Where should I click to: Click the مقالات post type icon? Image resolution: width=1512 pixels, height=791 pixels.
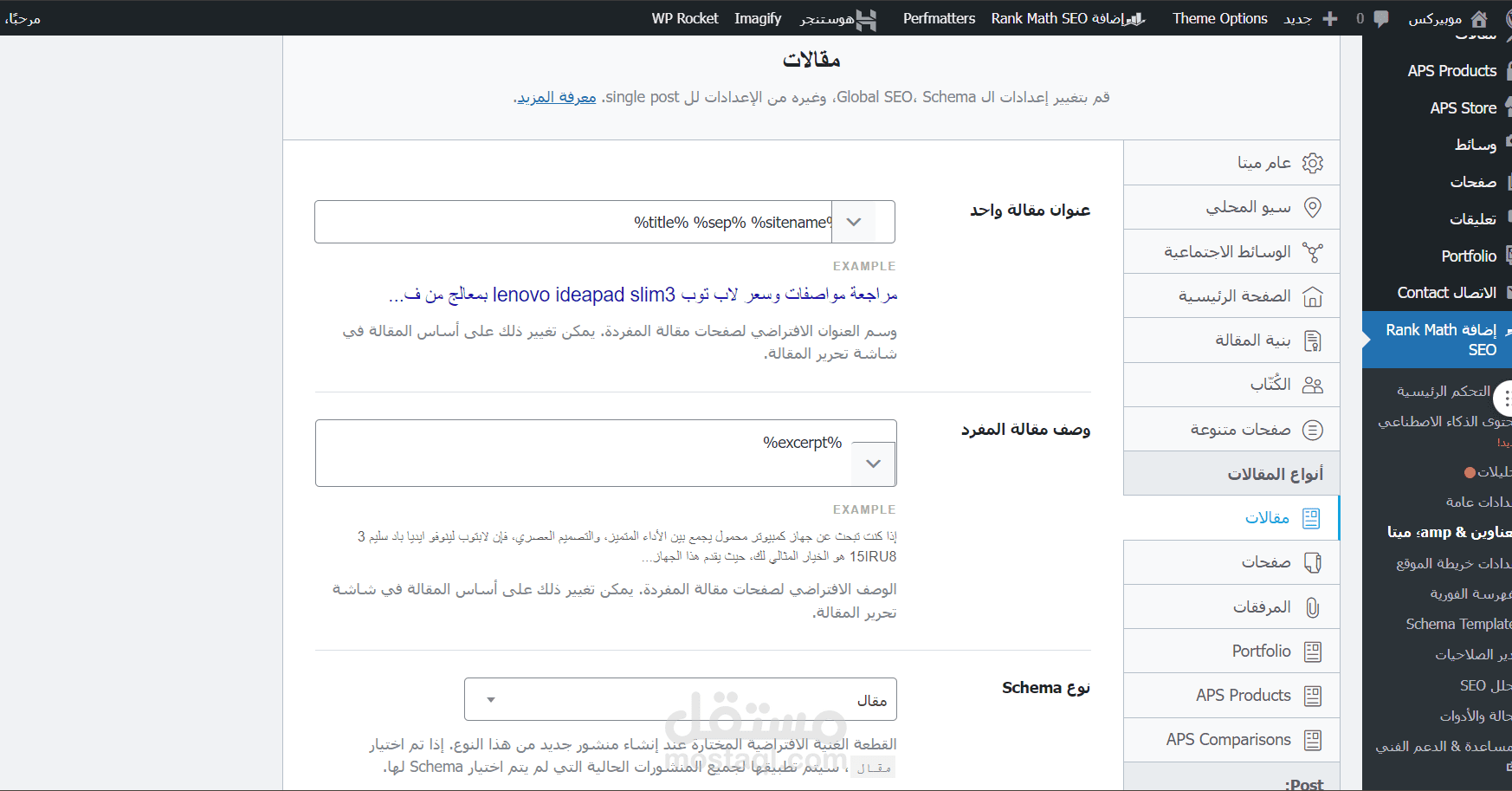[1311, 518]
